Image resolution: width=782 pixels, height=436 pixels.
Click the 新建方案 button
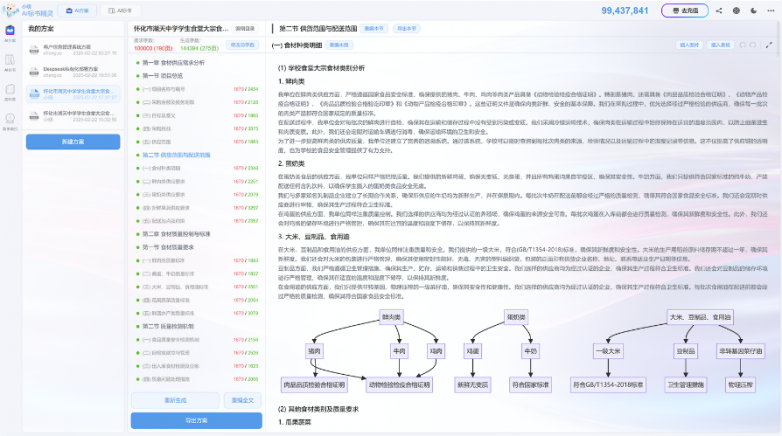coord(73,142)
